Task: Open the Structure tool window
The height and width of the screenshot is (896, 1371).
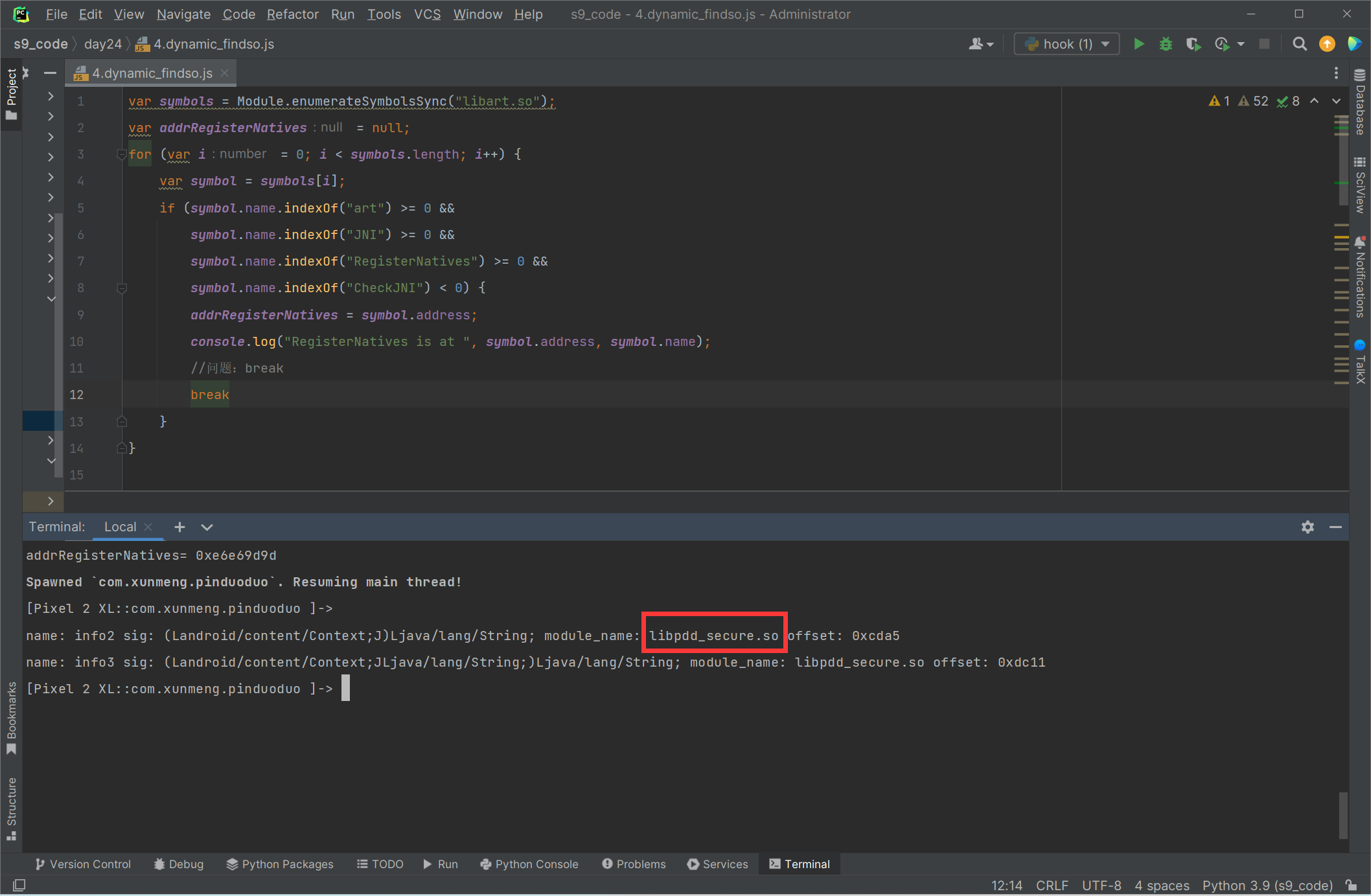Action: pos(11,809)
